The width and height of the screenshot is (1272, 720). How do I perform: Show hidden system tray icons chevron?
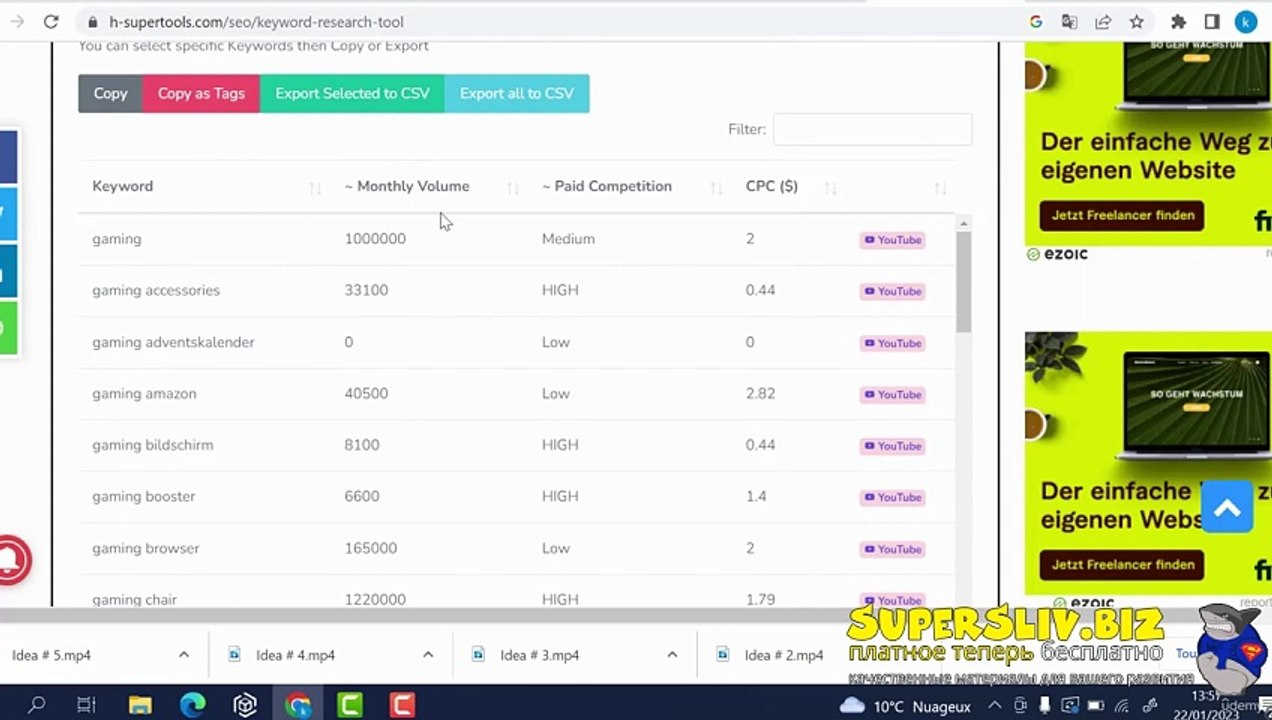995,706
